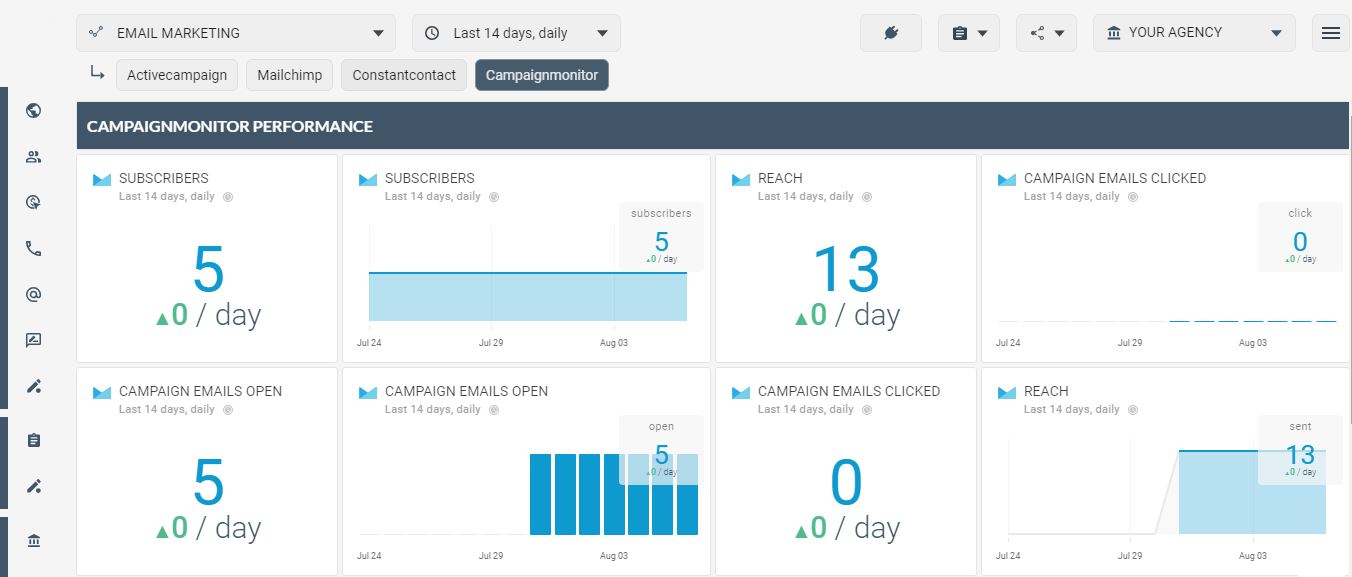Click info dot on Subscribers chart card

click(x=493, y=197)
